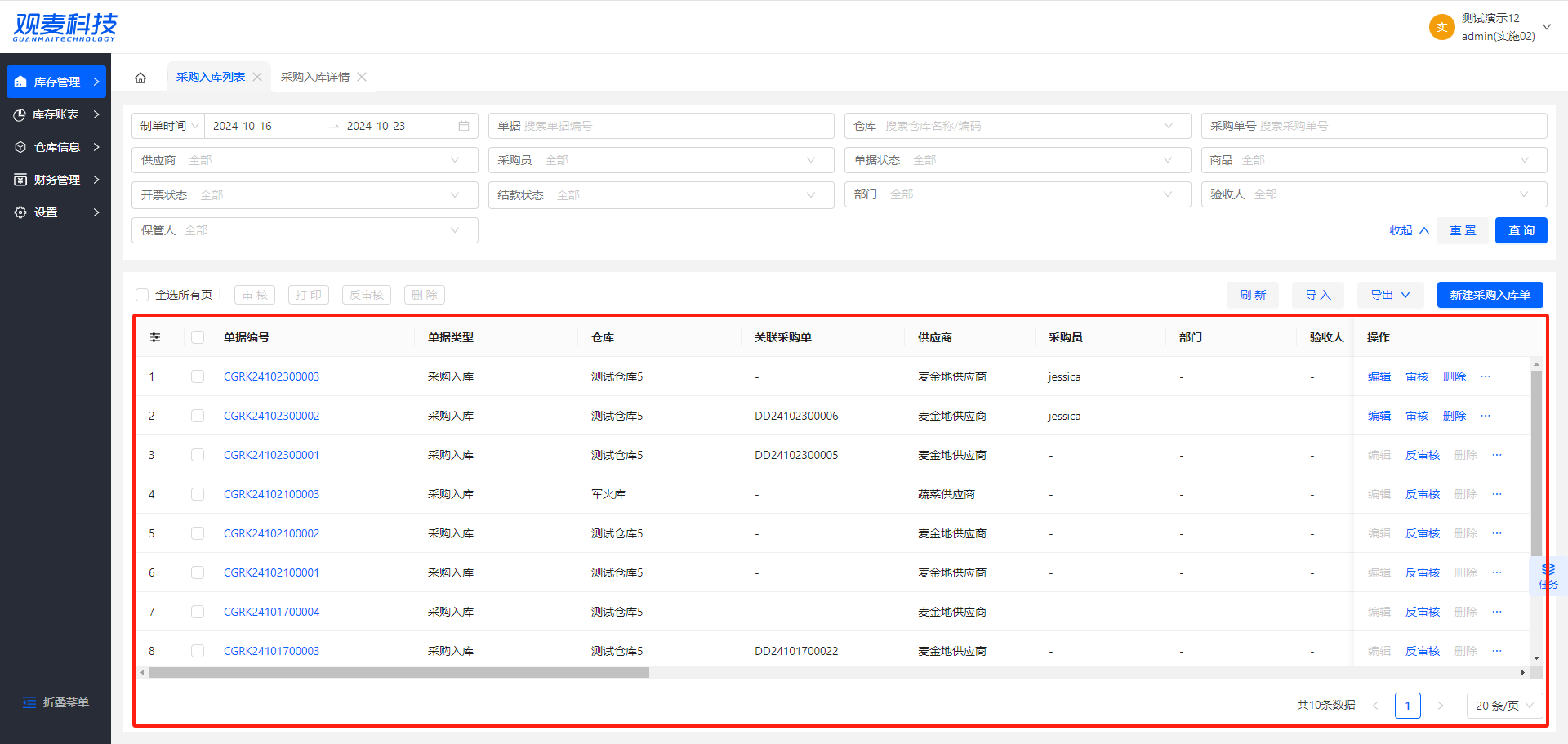The height and width of the screenshot is (744, 1568).
Task: Click the 重置 button
Action: tap(1463, 230)
